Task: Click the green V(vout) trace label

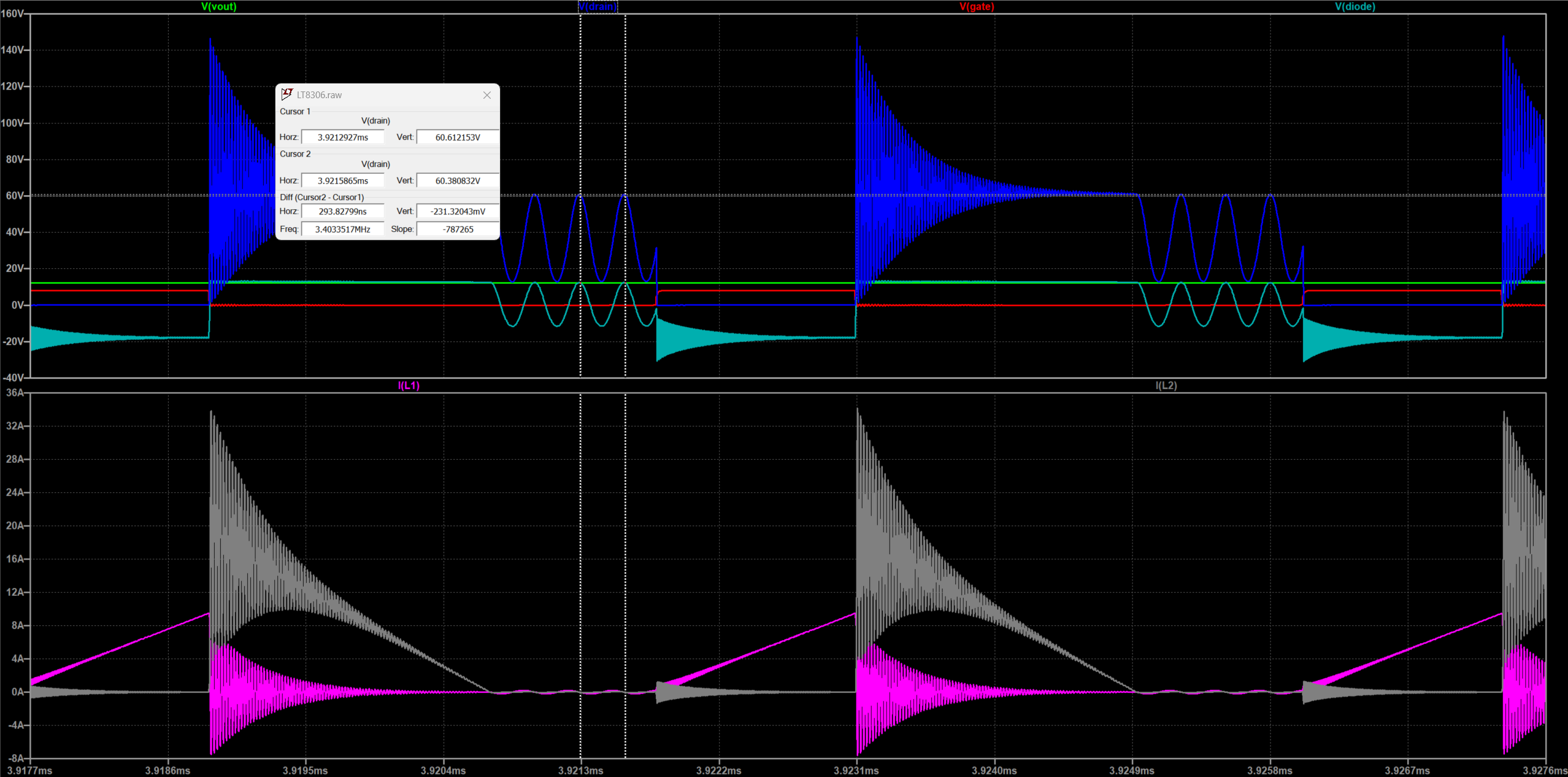Action: [219, 7]
